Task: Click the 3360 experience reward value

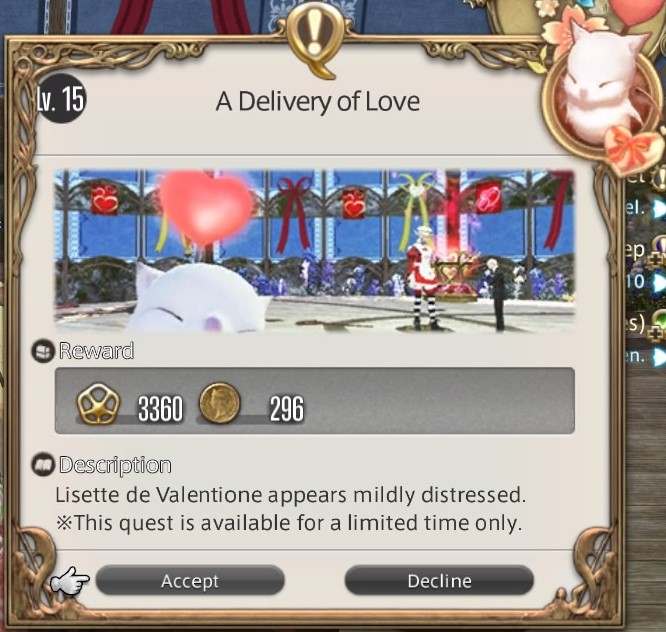Action: click(x=161, y=409)
